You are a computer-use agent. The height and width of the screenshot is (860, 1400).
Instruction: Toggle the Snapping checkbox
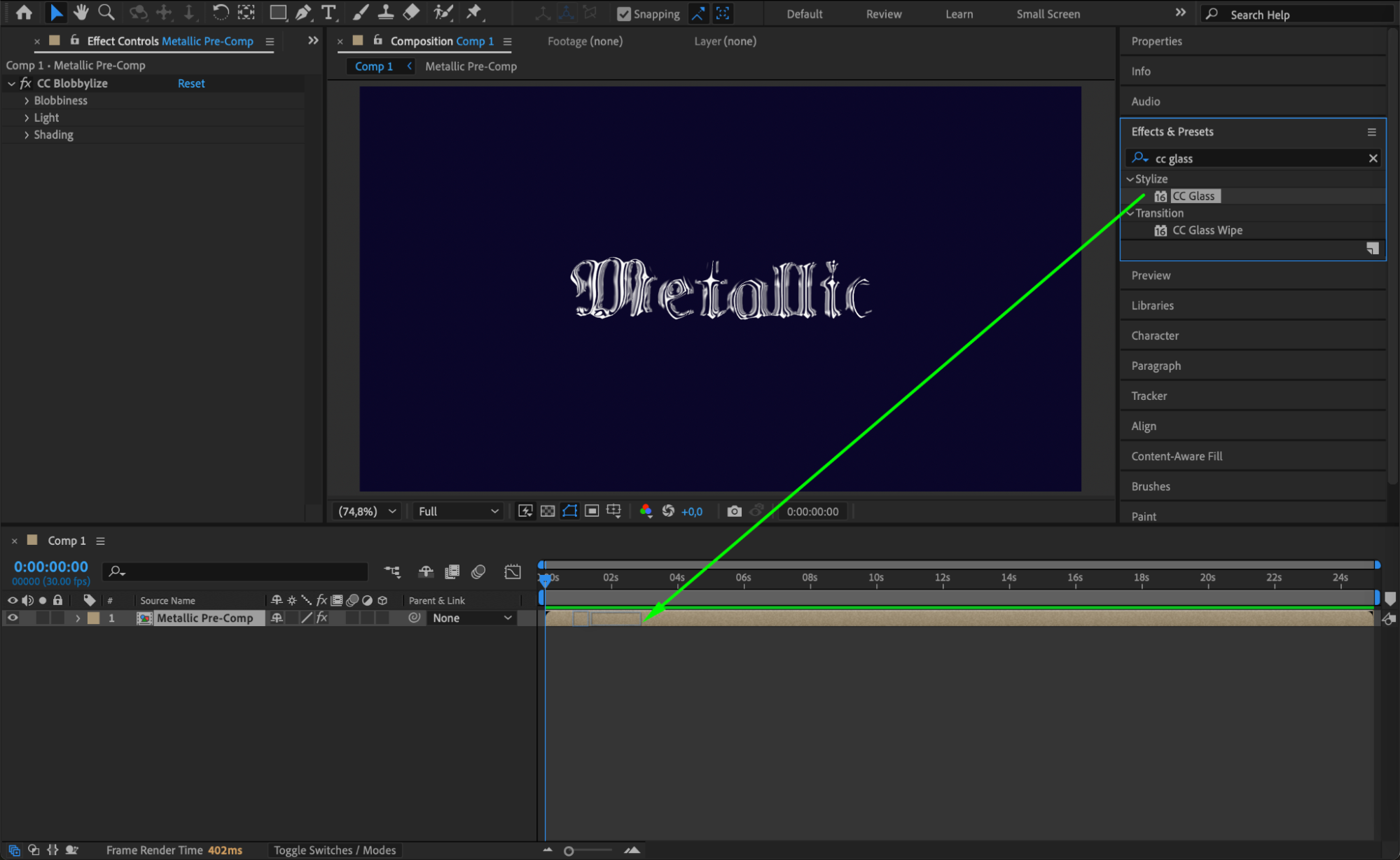623,14
